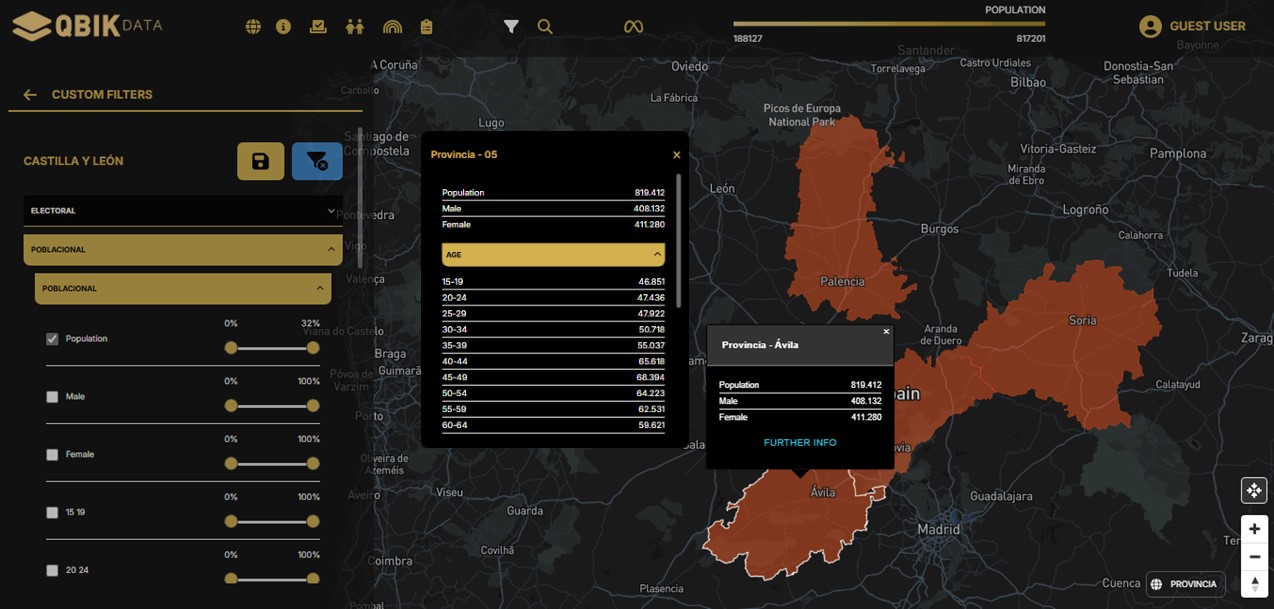Save filters with the floppy disk button
This screenshot has width=1274, height=609.
tap(260, 161)
